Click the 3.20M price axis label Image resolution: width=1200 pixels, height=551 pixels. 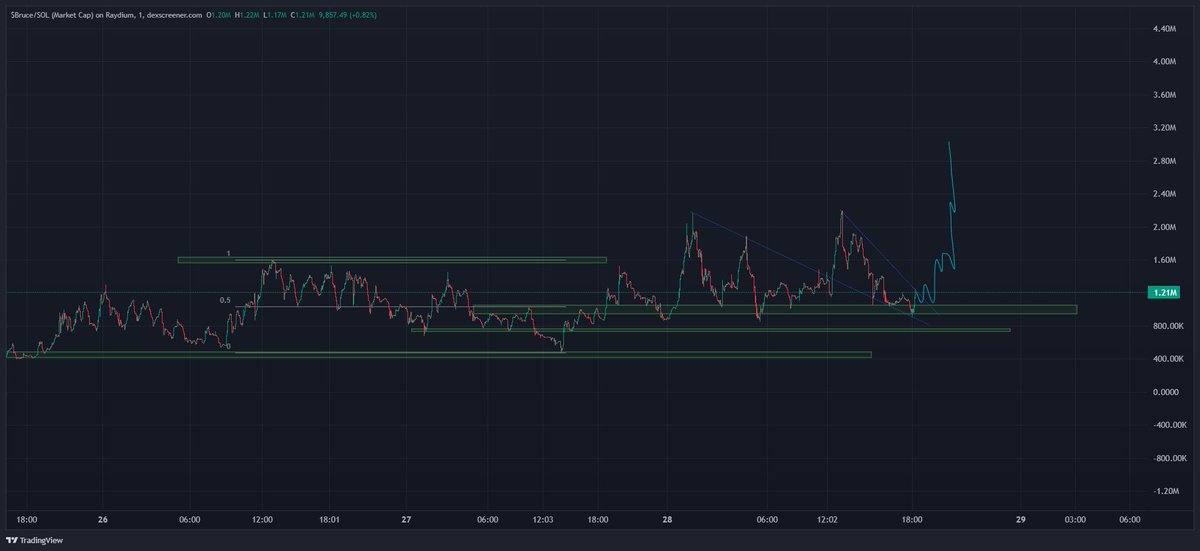(1164, 128)
